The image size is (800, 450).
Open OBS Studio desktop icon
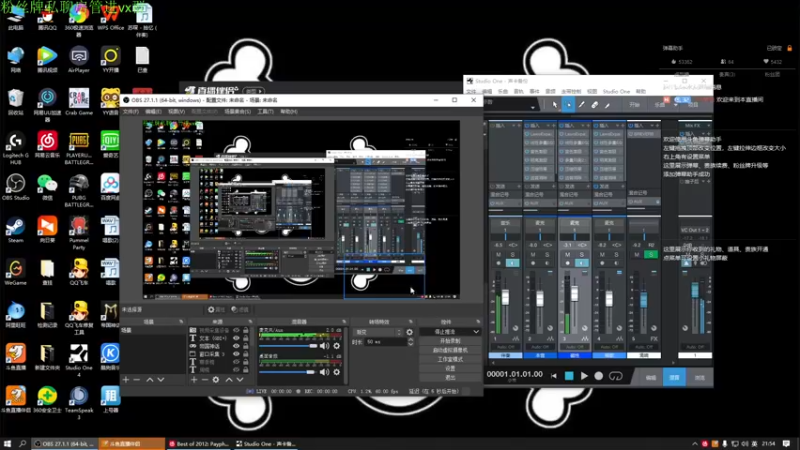click(x=15, y=187)
